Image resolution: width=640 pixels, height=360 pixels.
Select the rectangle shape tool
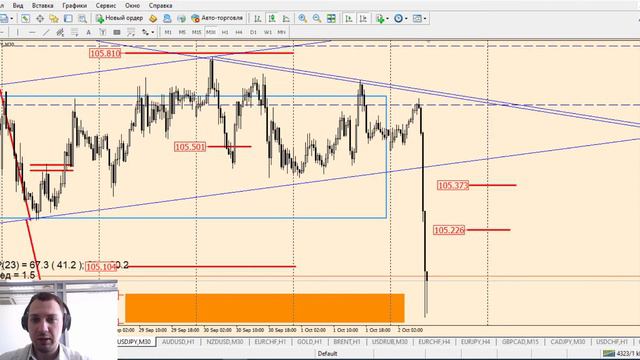click(x=117, y=32)
